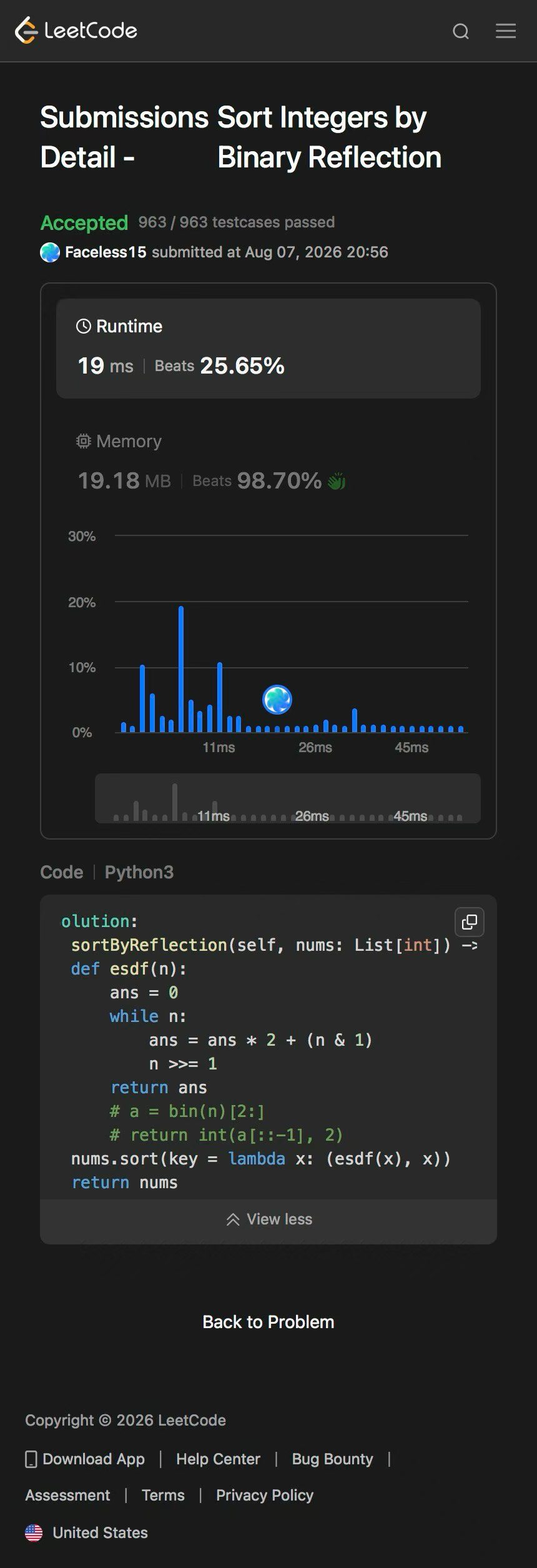Select the Runtime stats card
Viewport: 537px width, 1568px height.
point(268,349)
